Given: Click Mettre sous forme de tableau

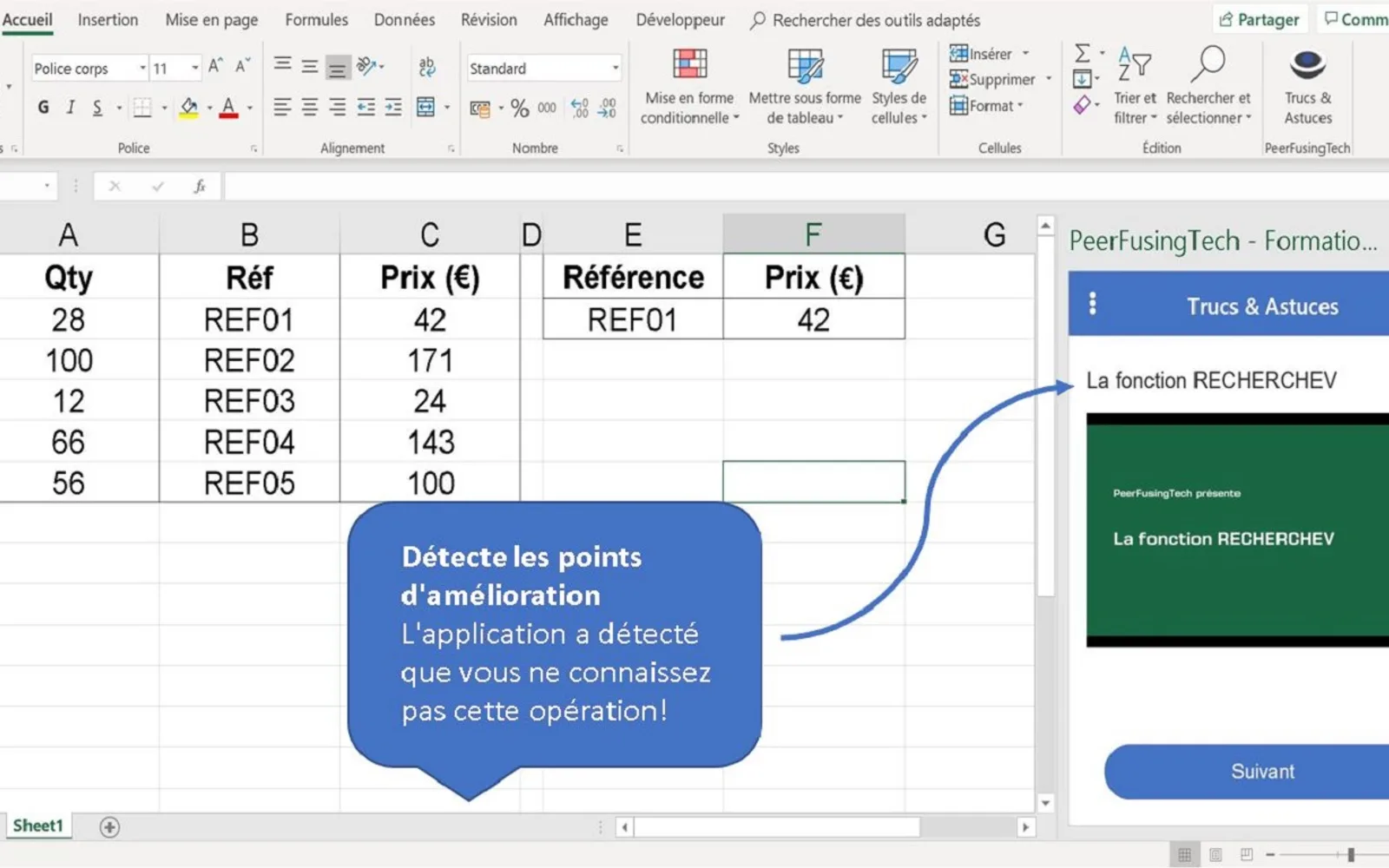Looking at the screenshot, I should [x=805, y=87].
